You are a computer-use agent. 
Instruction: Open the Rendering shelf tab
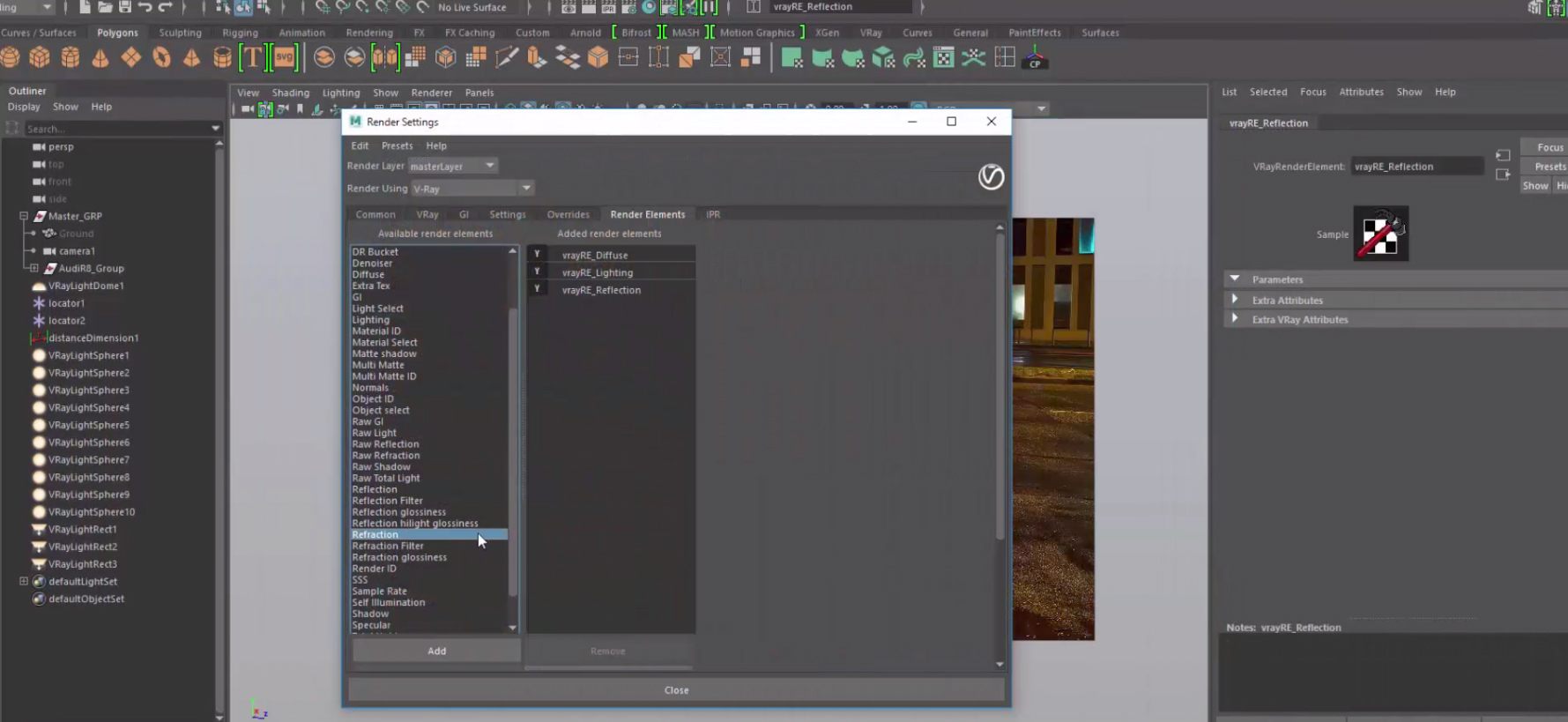(x=368, y=33)
